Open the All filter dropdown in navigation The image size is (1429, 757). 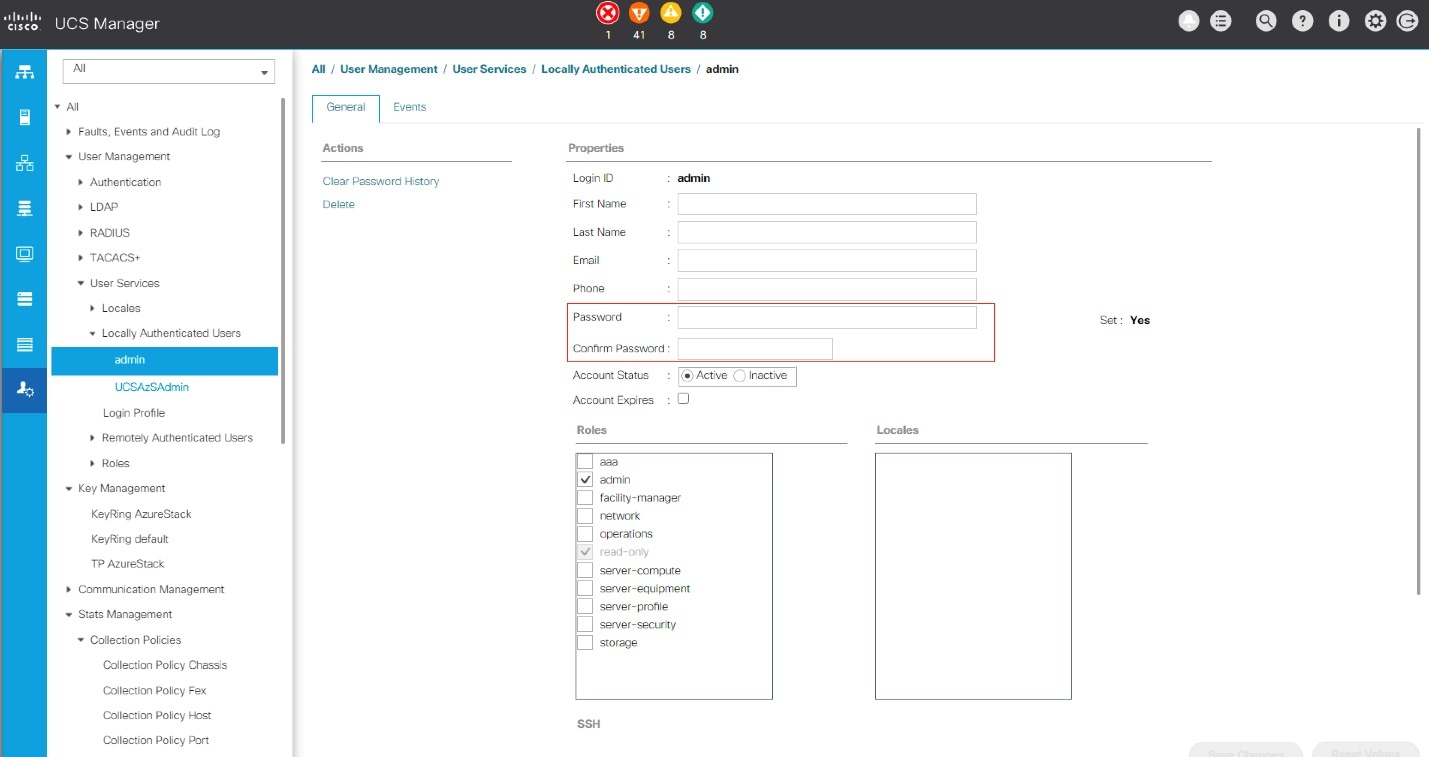click(168, 71)
